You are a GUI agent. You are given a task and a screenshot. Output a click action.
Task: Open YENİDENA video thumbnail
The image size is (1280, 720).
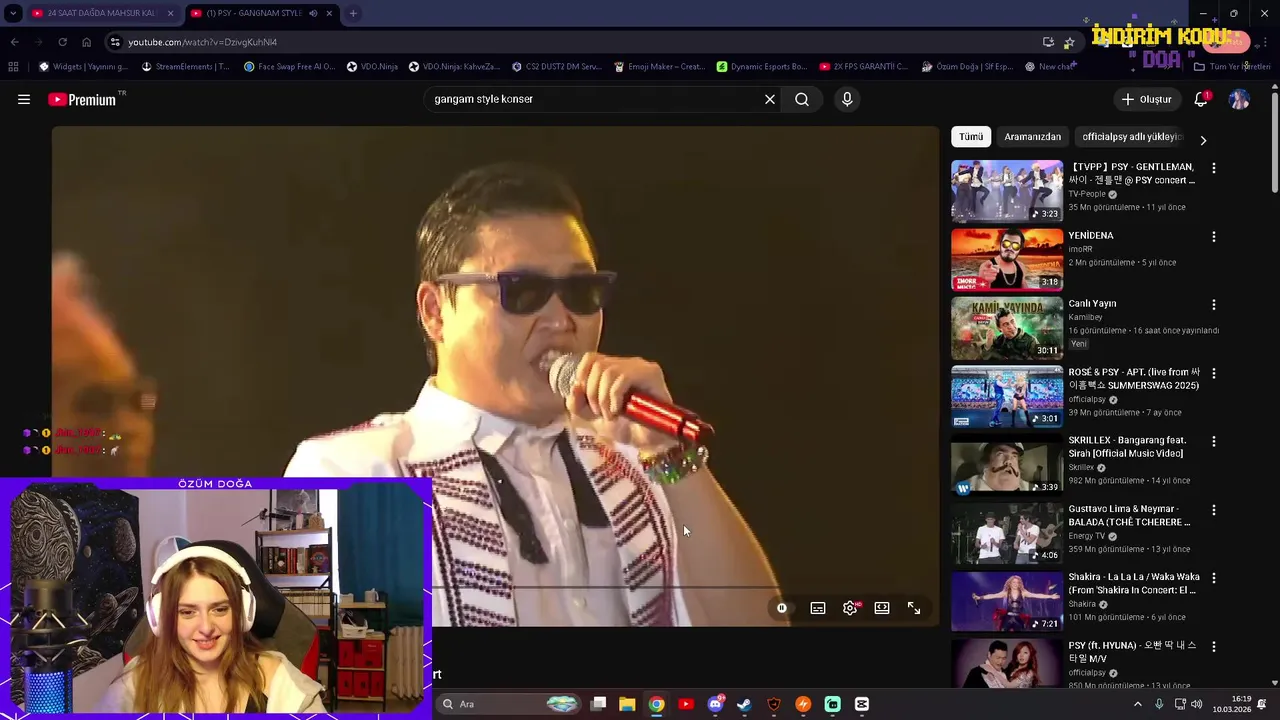click(x=1007, y=259)
